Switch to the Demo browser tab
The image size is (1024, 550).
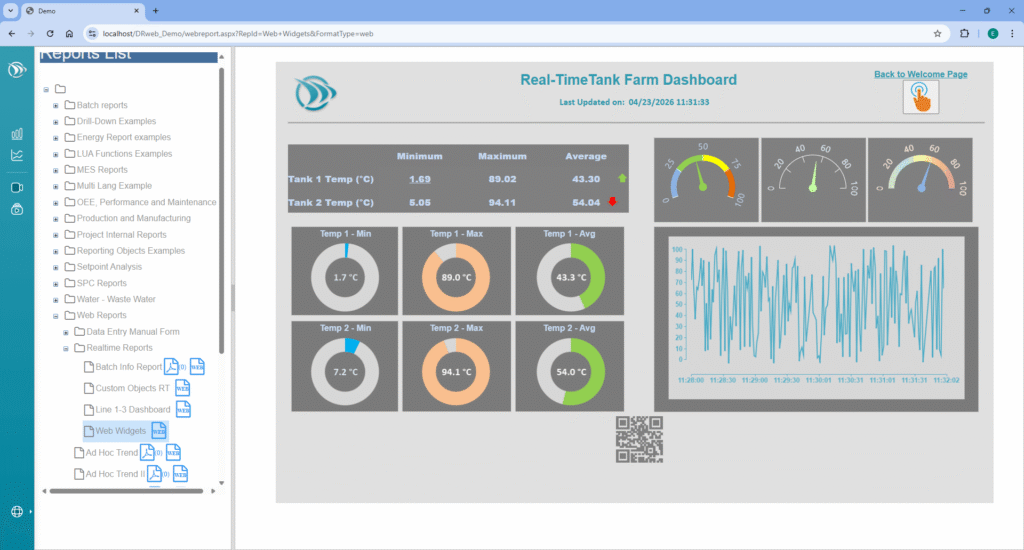pyautogui.click(x=82, y=11)
